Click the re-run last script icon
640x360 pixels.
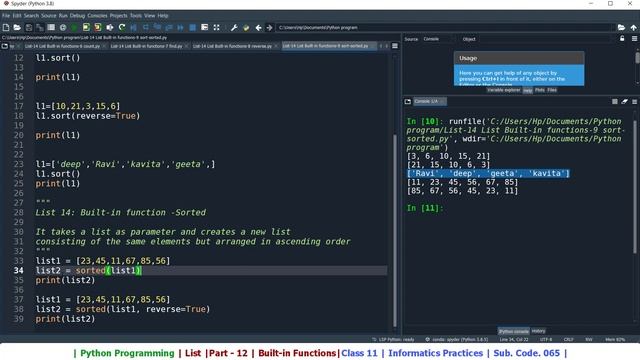122,27
